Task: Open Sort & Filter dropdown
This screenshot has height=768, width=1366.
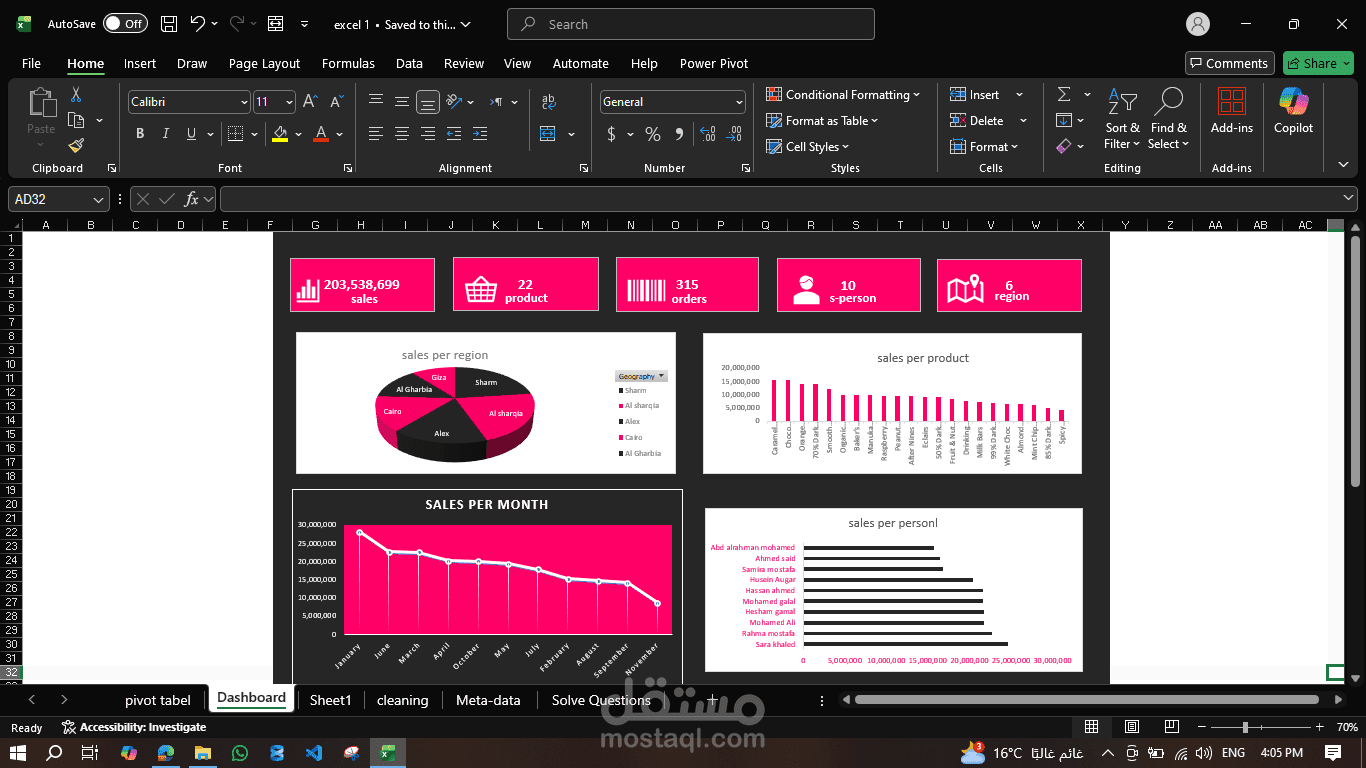Action: [x=1122, y=118]
